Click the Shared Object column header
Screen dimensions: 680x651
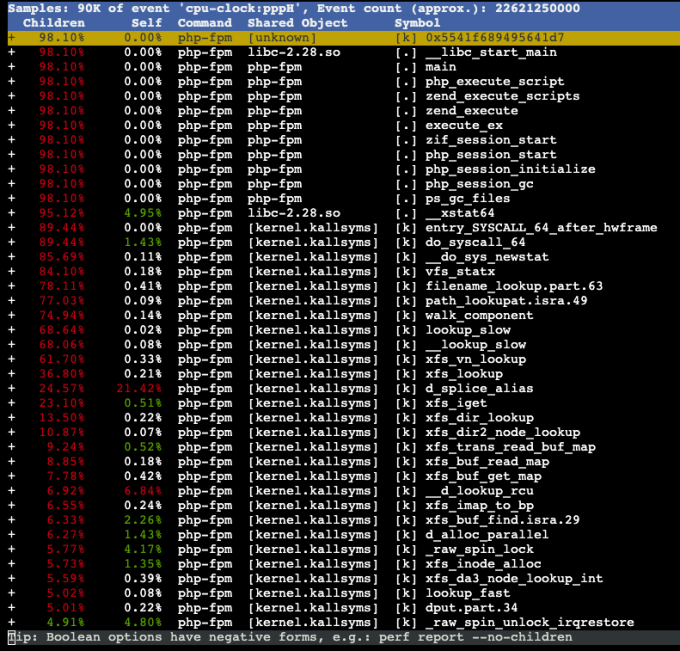point(298,23)
